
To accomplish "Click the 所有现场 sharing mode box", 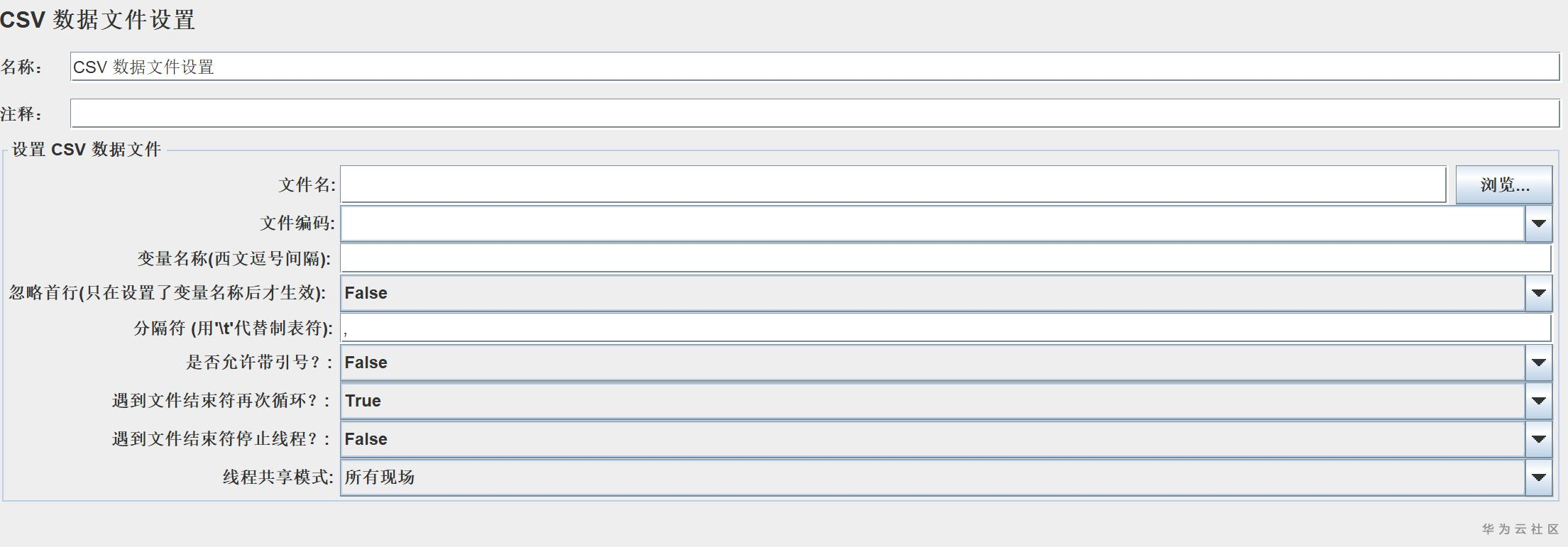I will point(932,477).
